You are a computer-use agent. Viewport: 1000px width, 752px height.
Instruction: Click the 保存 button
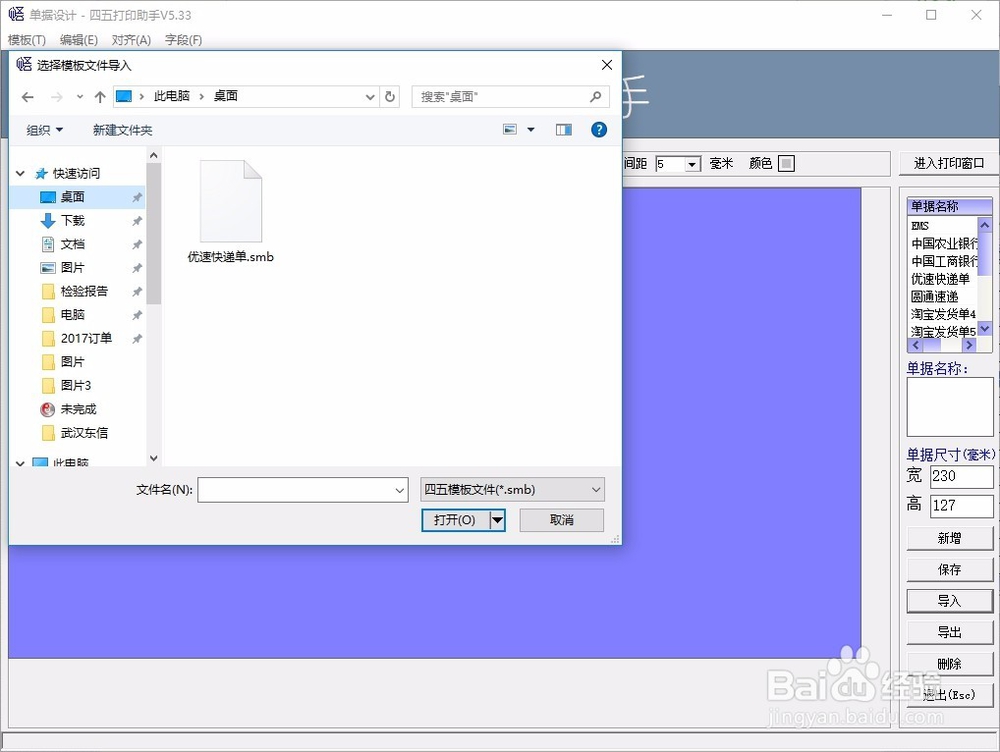click(x=949, y=570)
